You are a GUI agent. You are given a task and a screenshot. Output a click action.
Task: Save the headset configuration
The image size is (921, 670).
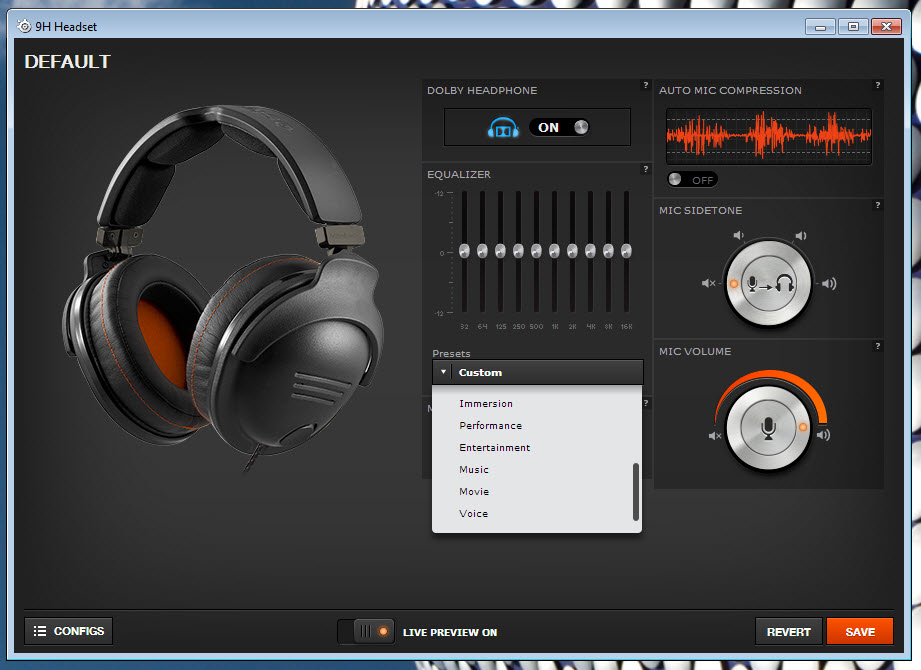click(x=860, y=632)
